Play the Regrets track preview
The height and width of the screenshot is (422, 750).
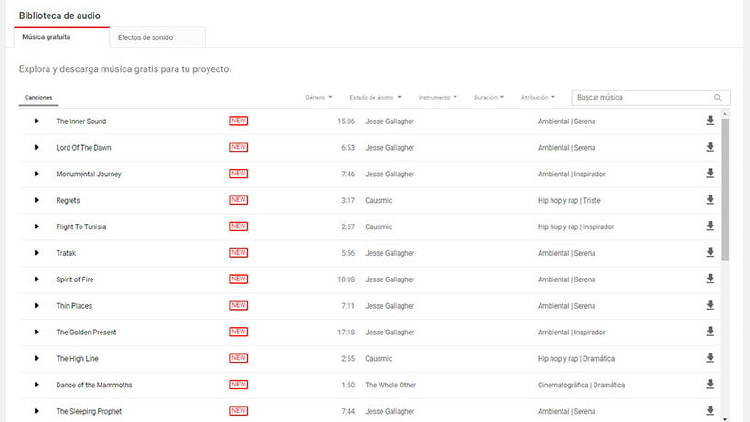pos(36,200)
